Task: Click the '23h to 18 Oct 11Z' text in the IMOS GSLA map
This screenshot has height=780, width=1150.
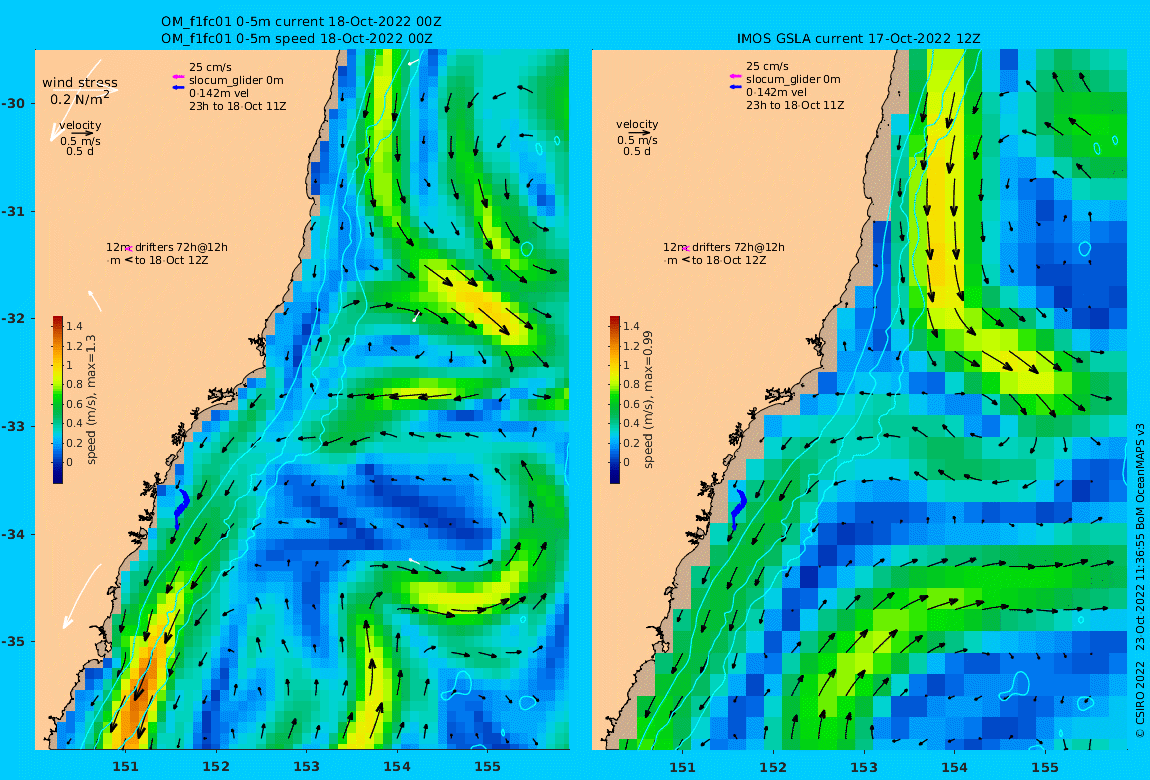Action: (x=795, y=106)
